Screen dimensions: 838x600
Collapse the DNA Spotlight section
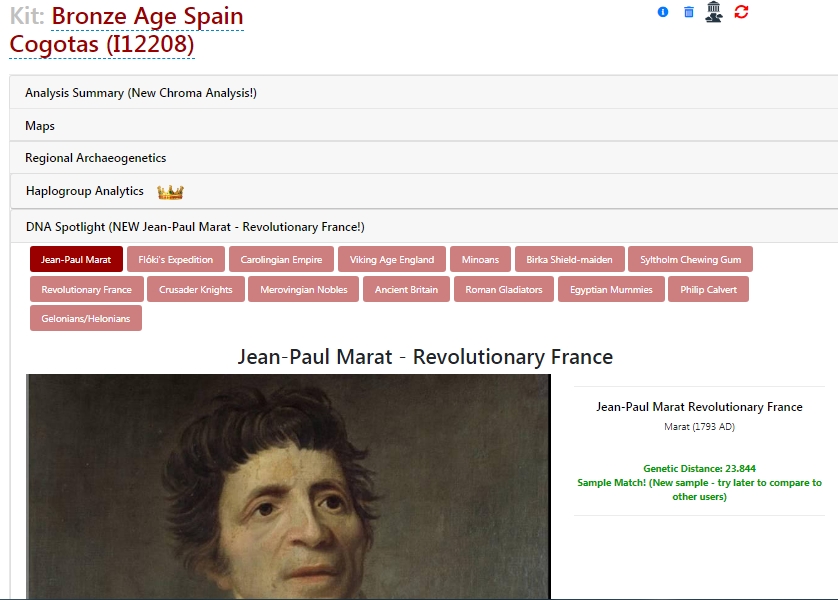click(423, 227)
